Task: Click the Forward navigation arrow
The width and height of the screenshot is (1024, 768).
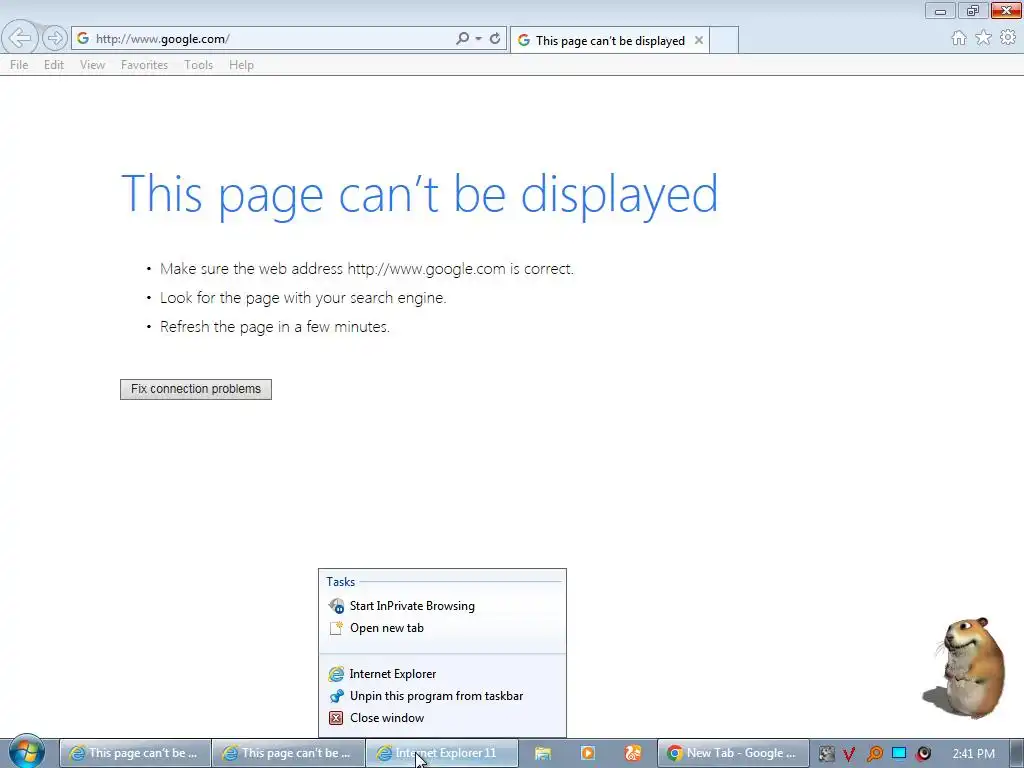Action: coord(55,38)
